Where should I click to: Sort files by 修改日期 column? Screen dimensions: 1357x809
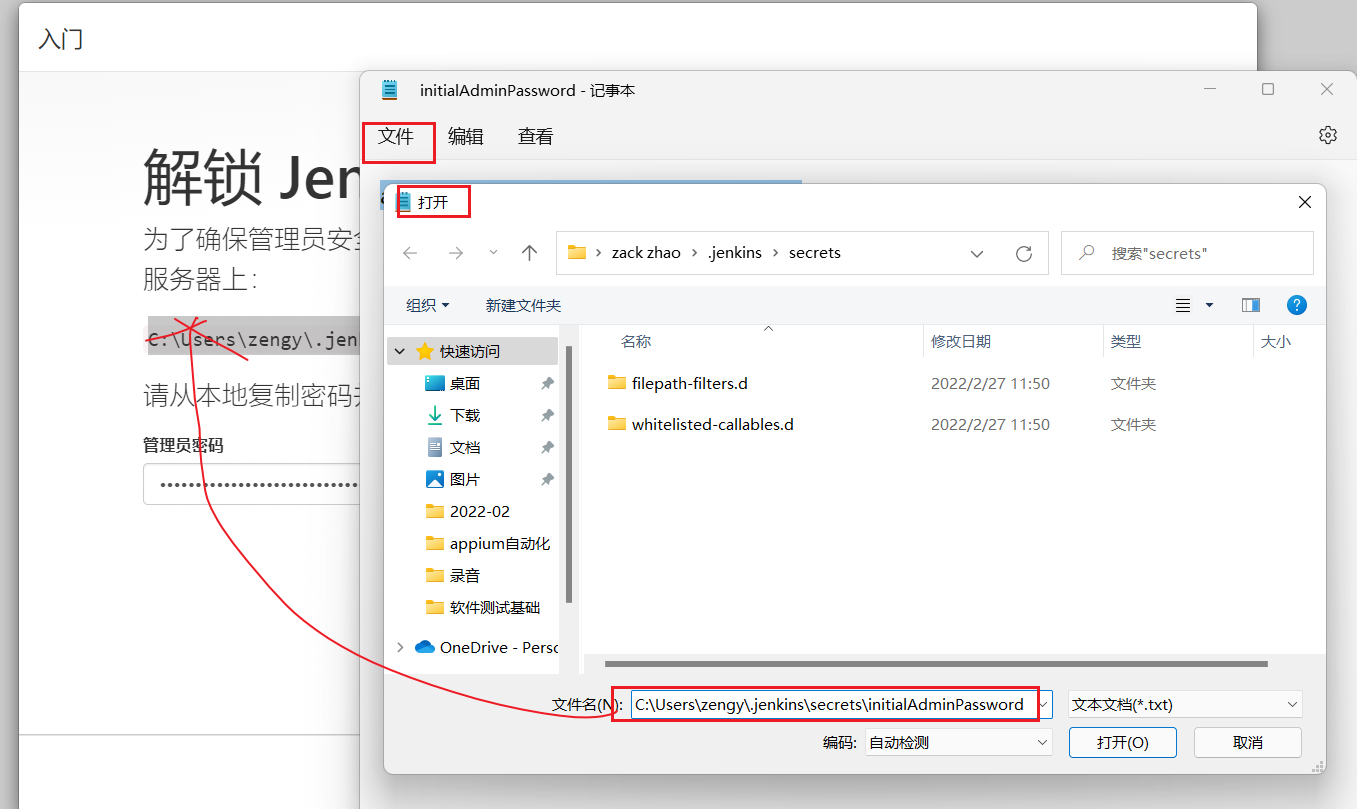961,342
